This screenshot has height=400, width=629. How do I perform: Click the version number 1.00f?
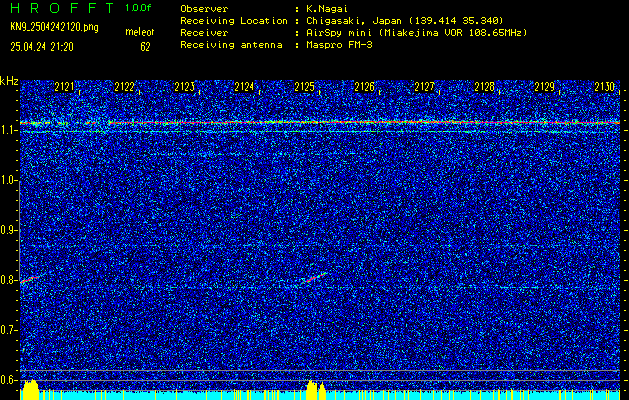click(138, 8)
